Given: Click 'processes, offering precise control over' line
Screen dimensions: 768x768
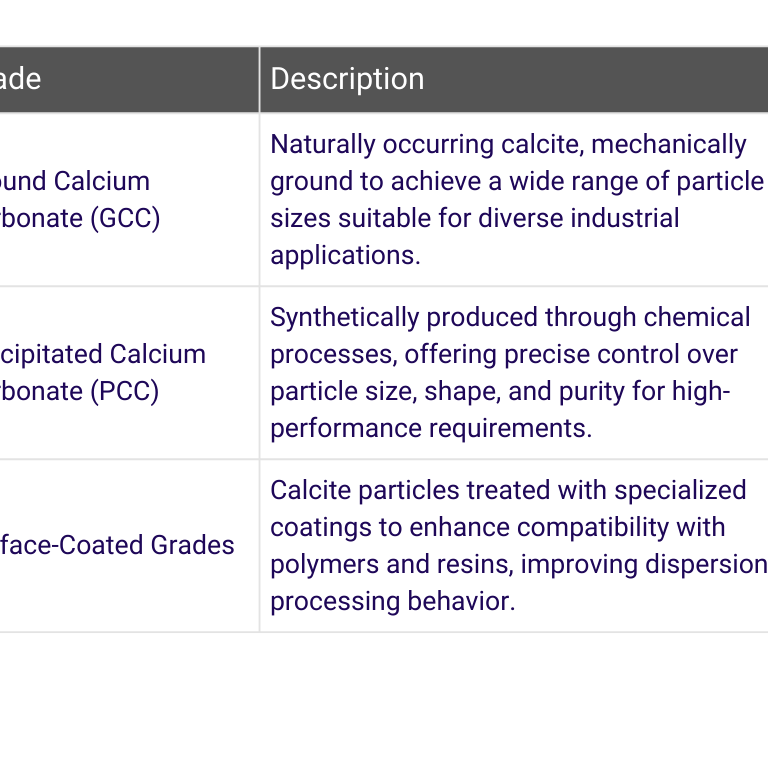Looking at the screenshot, I should [x=504, y=355].
